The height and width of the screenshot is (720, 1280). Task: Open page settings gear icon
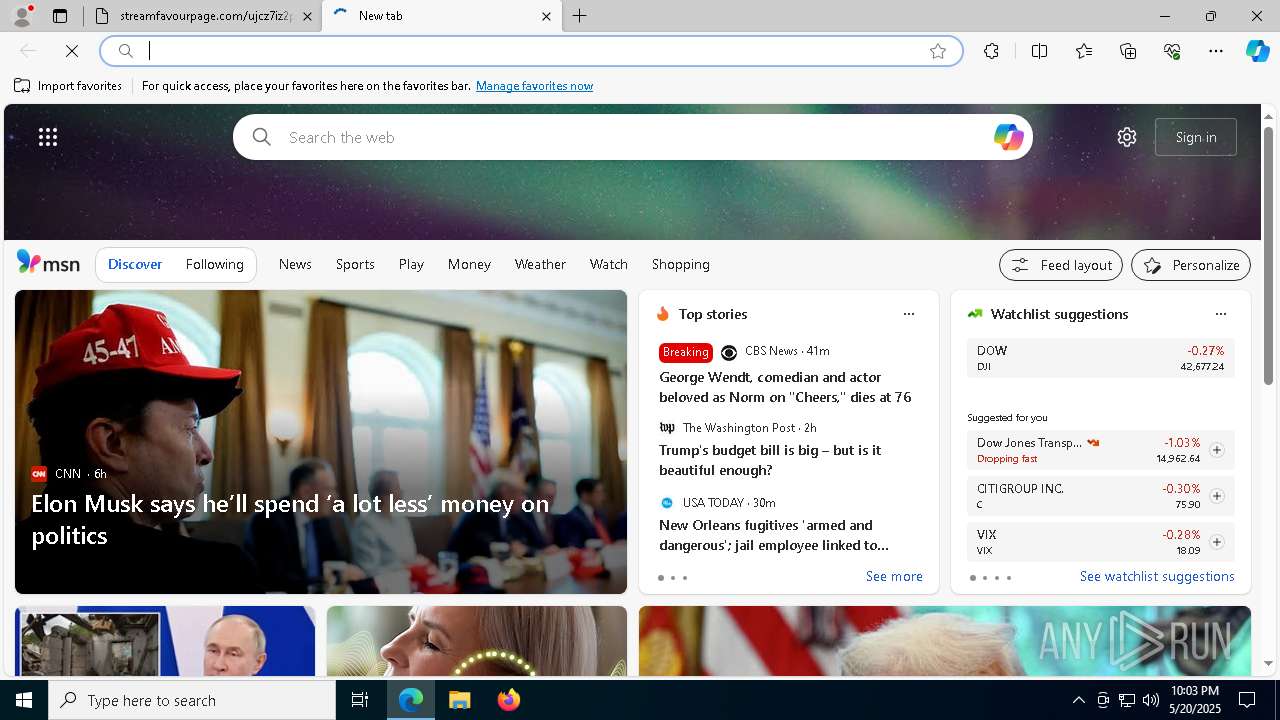point(1127,137)
